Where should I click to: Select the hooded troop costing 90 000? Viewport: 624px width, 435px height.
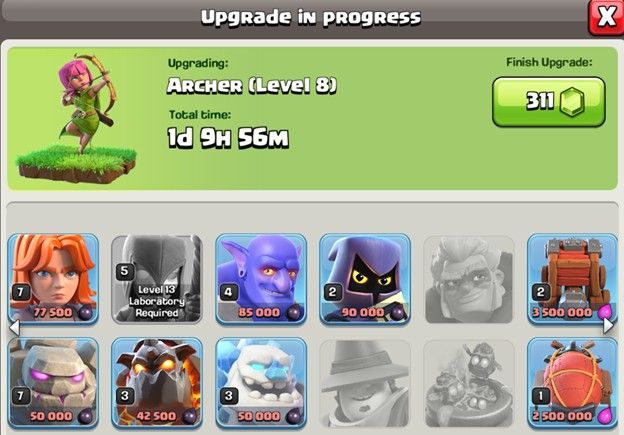click(365, 279)
